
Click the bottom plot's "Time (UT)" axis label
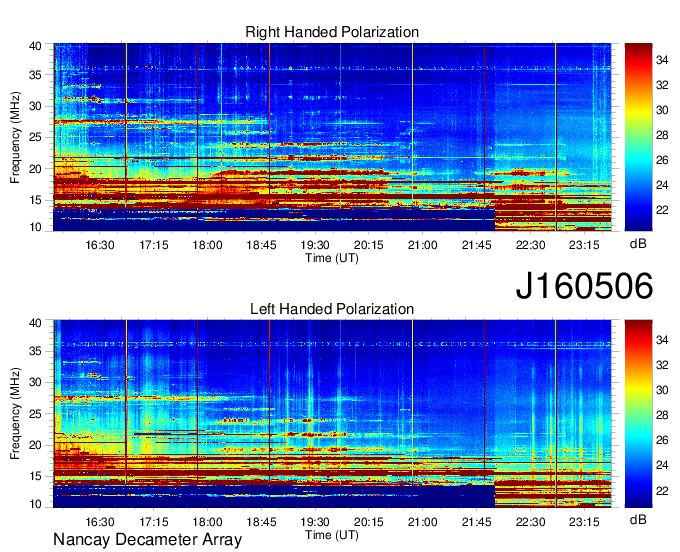click(x=332, y=535)
